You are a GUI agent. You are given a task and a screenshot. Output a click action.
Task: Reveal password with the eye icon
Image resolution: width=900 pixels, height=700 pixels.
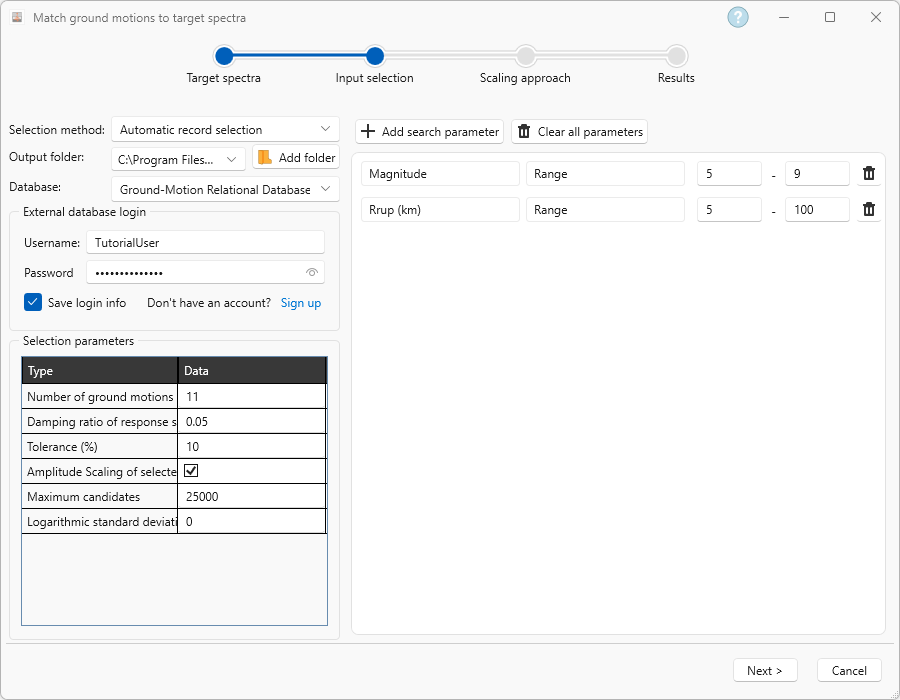click(x=312, y=273)
